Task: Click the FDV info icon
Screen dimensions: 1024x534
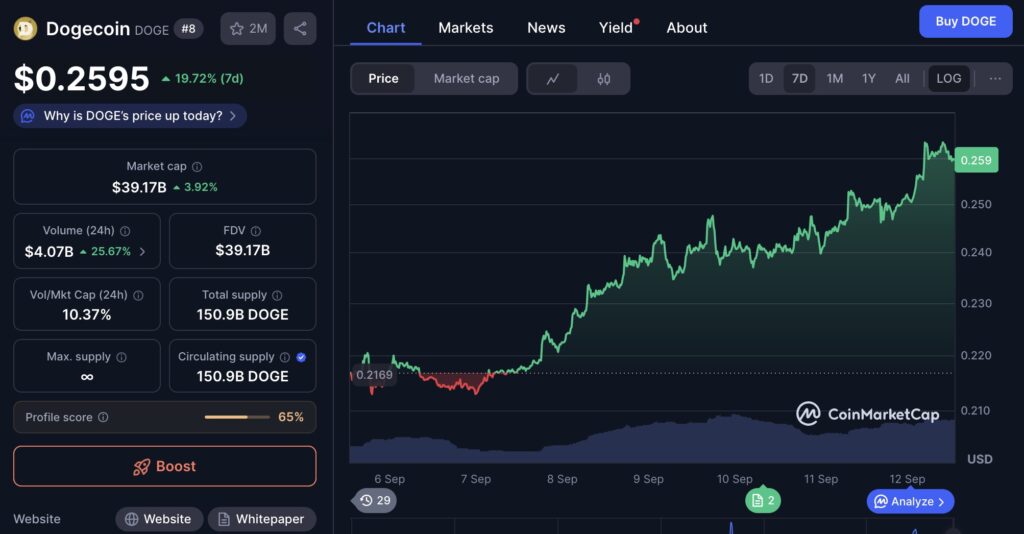Action: (256, 231)
